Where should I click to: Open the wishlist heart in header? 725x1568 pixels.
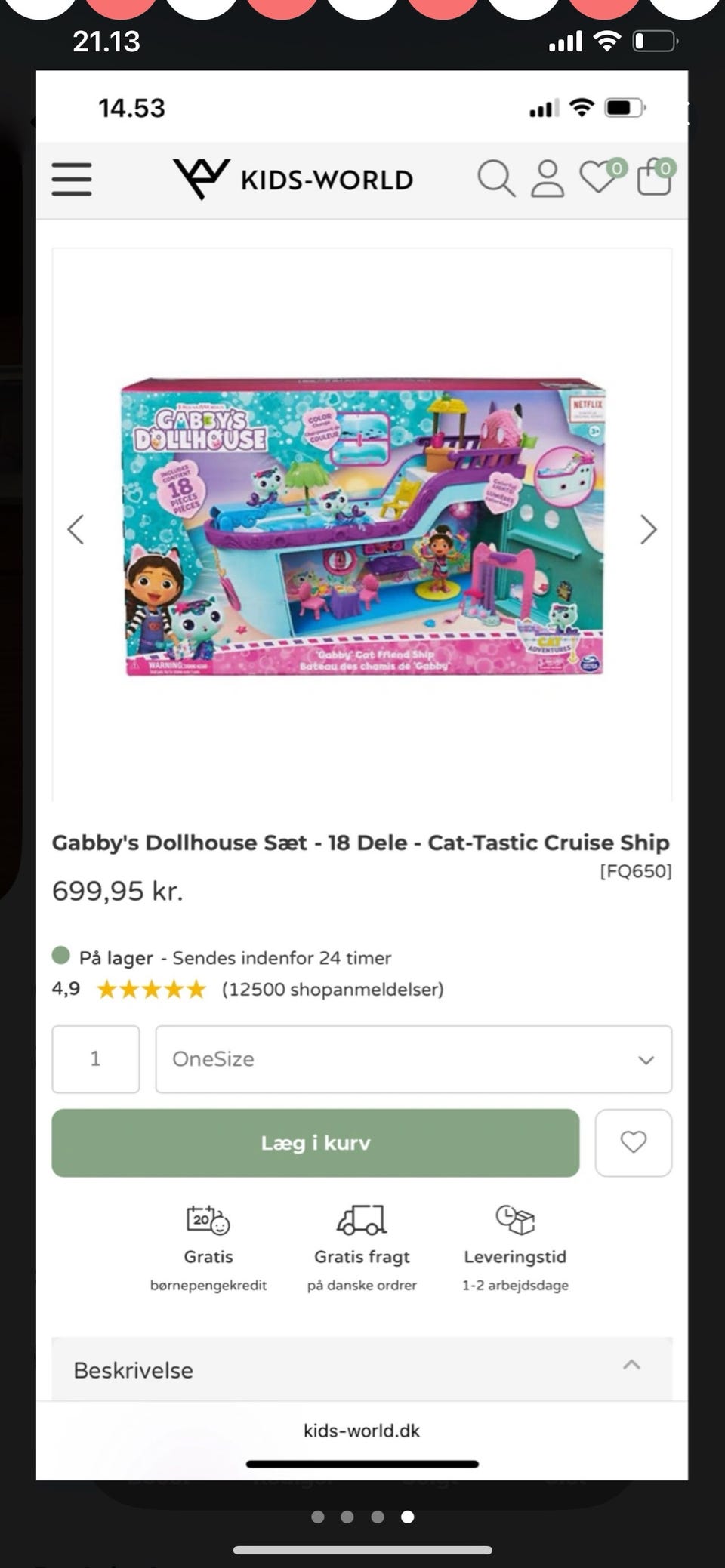click(601, 177)
